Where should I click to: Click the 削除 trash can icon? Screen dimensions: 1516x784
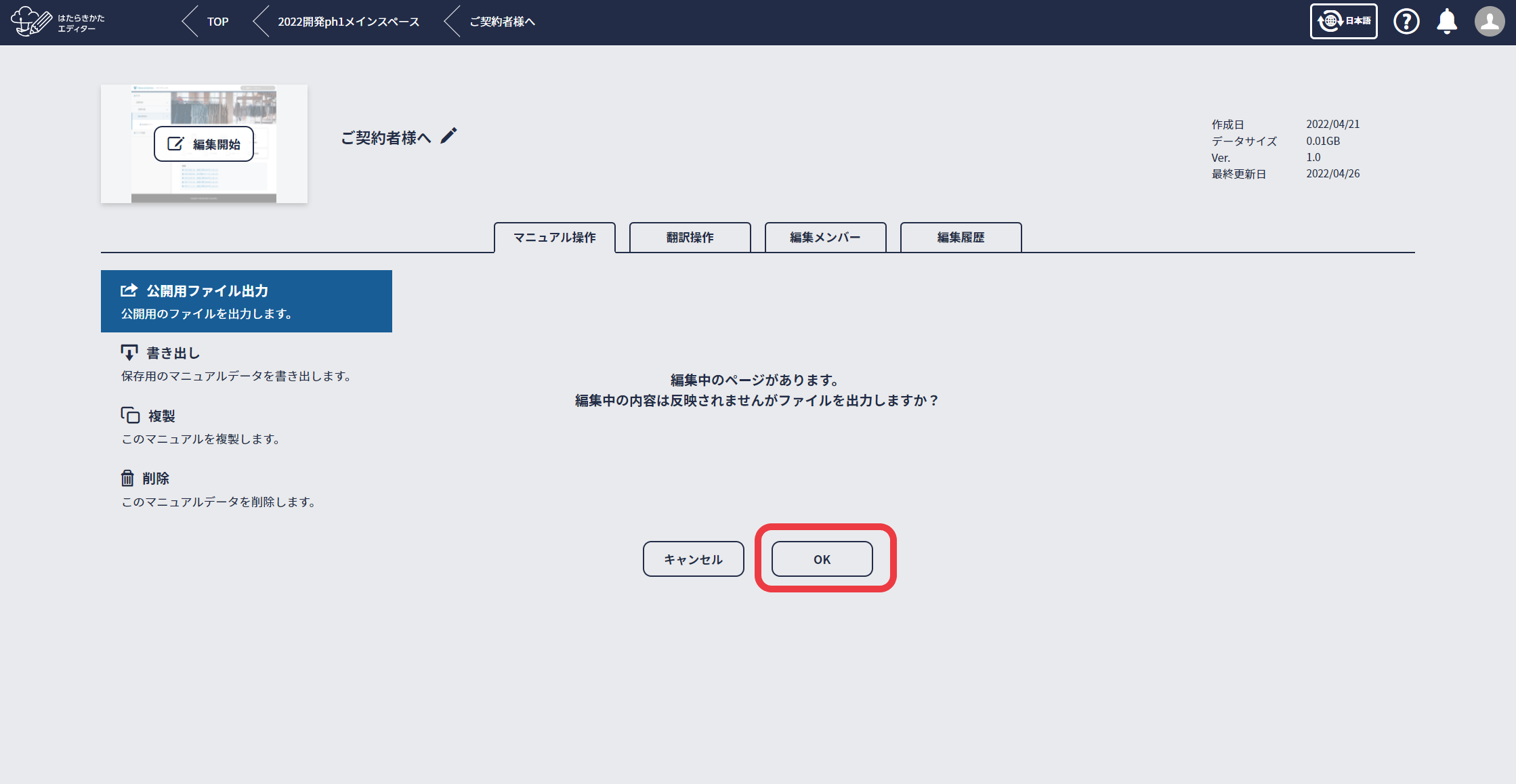pyautogui.click(x=127, y=478)
